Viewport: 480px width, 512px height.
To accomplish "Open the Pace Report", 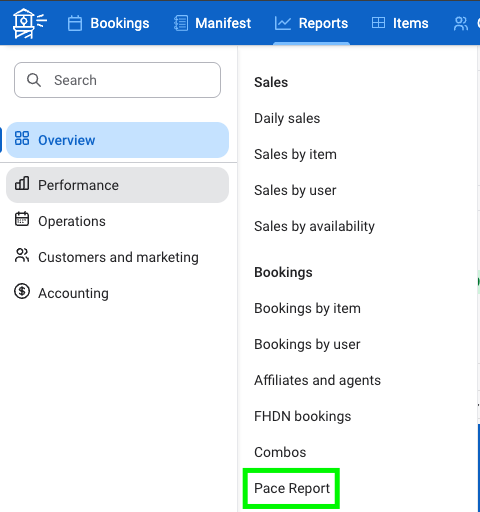I will (292, 488).
